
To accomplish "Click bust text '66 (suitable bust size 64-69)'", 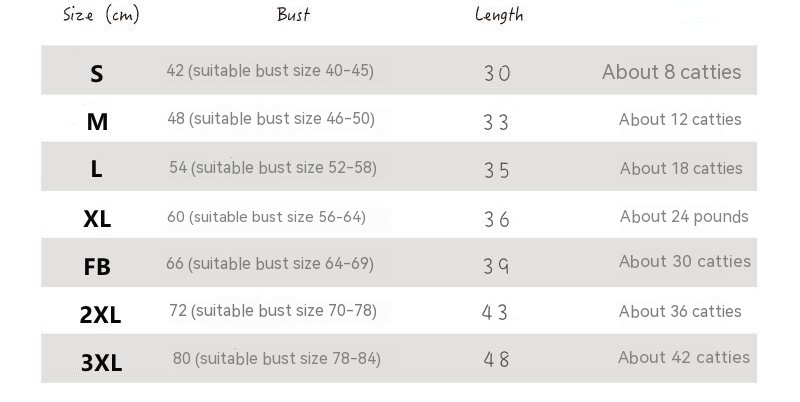I will (270, 264).
